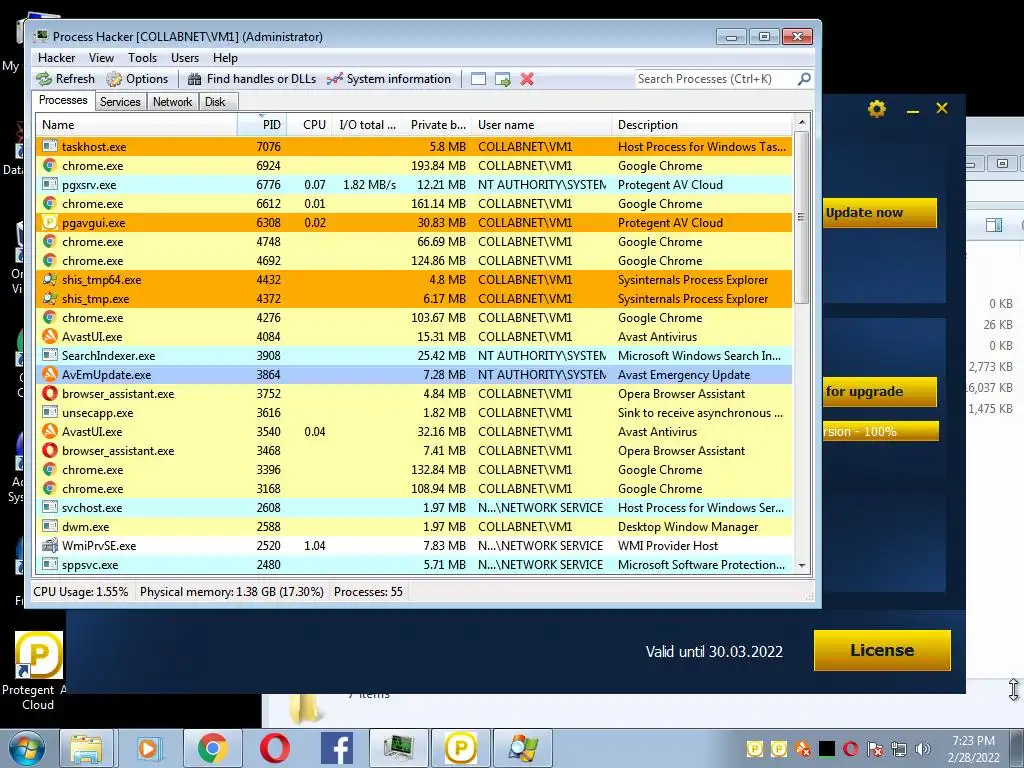The height and width of the screenshot is (768, 1024).
Task: Select the taskhost.exe process row
Action: coord(415,147)
